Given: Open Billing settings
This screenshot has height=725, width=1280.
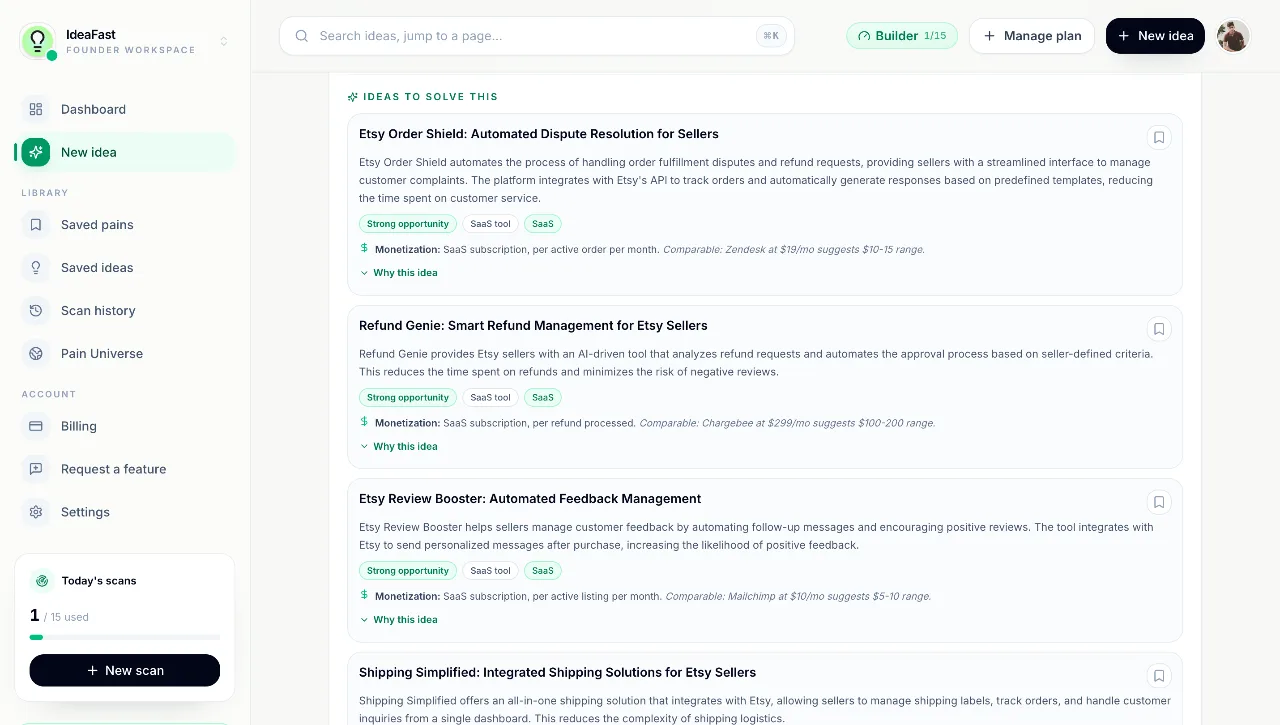Looking at the screenshot, I should pyautogui.click(x=125, y=426).
